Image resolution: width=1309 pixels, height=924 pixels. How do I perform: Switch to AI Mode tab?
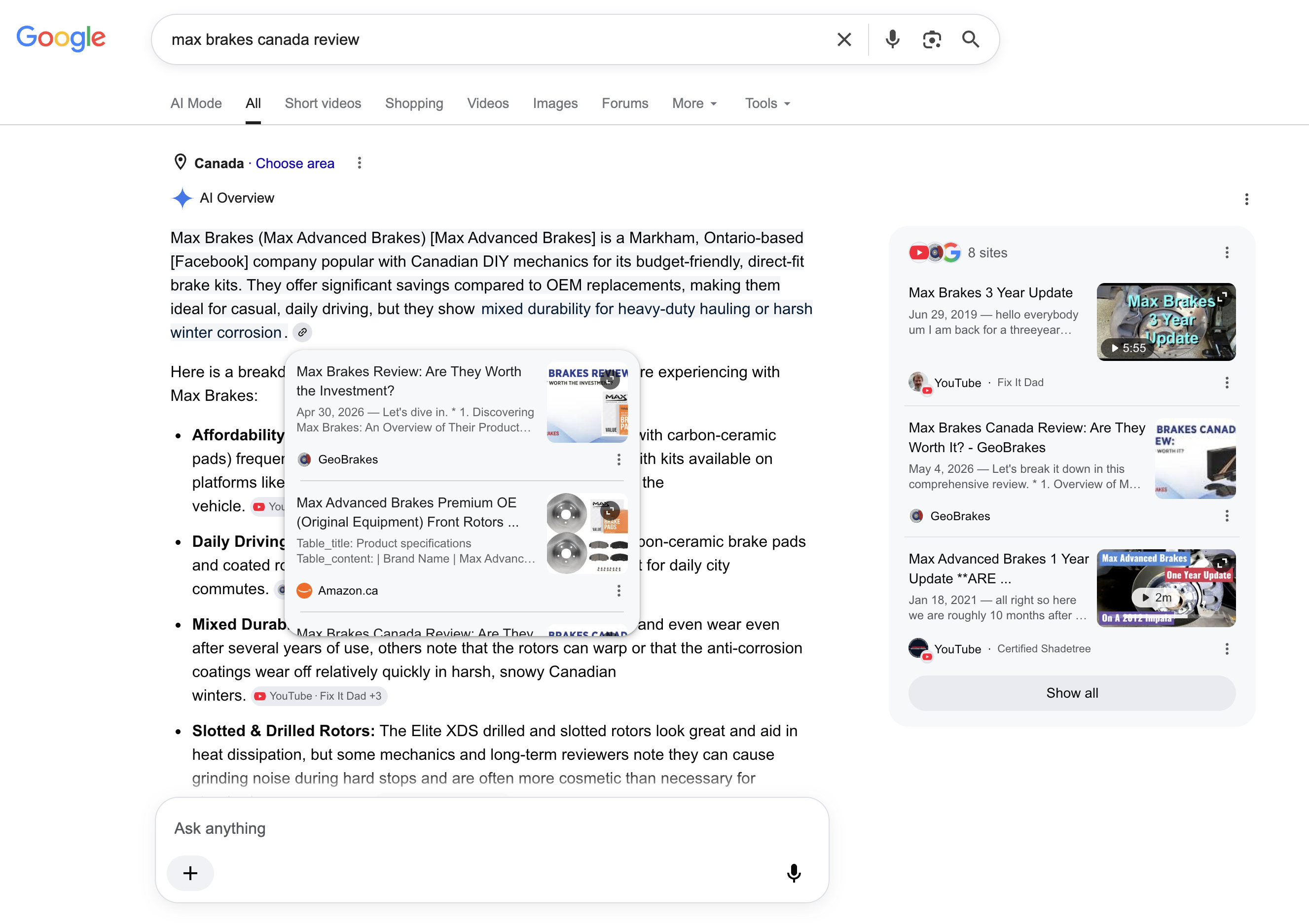click(196, 103)
